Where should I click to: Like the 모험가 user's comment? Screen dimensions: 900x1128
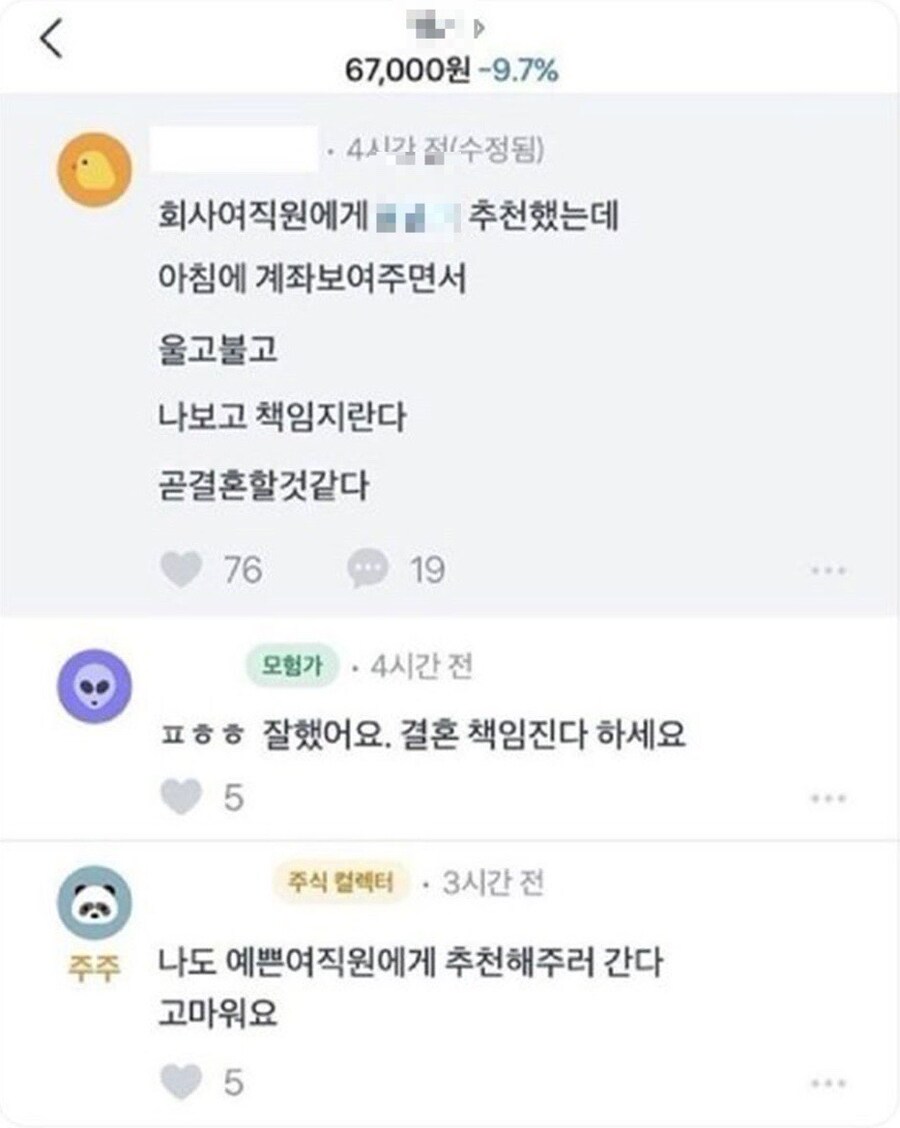click(180, 797)
